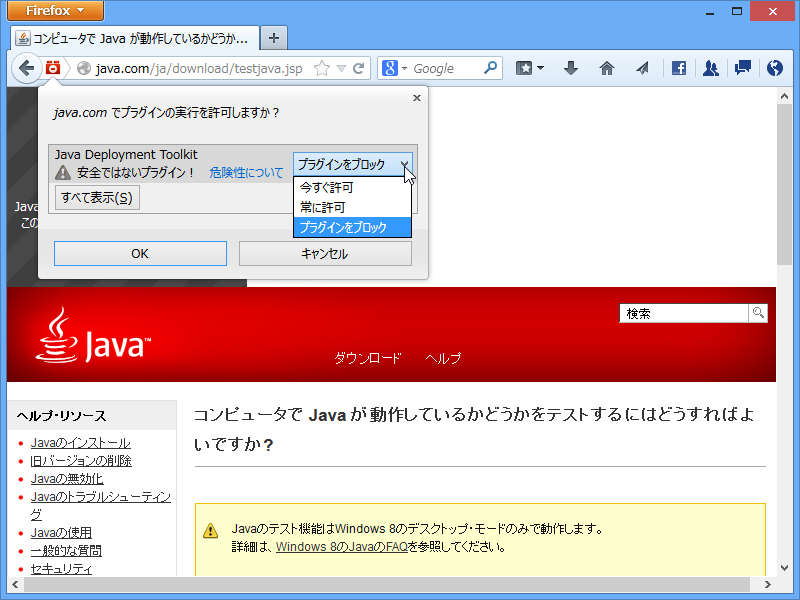This screenshot has height=600, width=800.
Task: Click the yellow notice warning icon
Action: click(210, 531)
